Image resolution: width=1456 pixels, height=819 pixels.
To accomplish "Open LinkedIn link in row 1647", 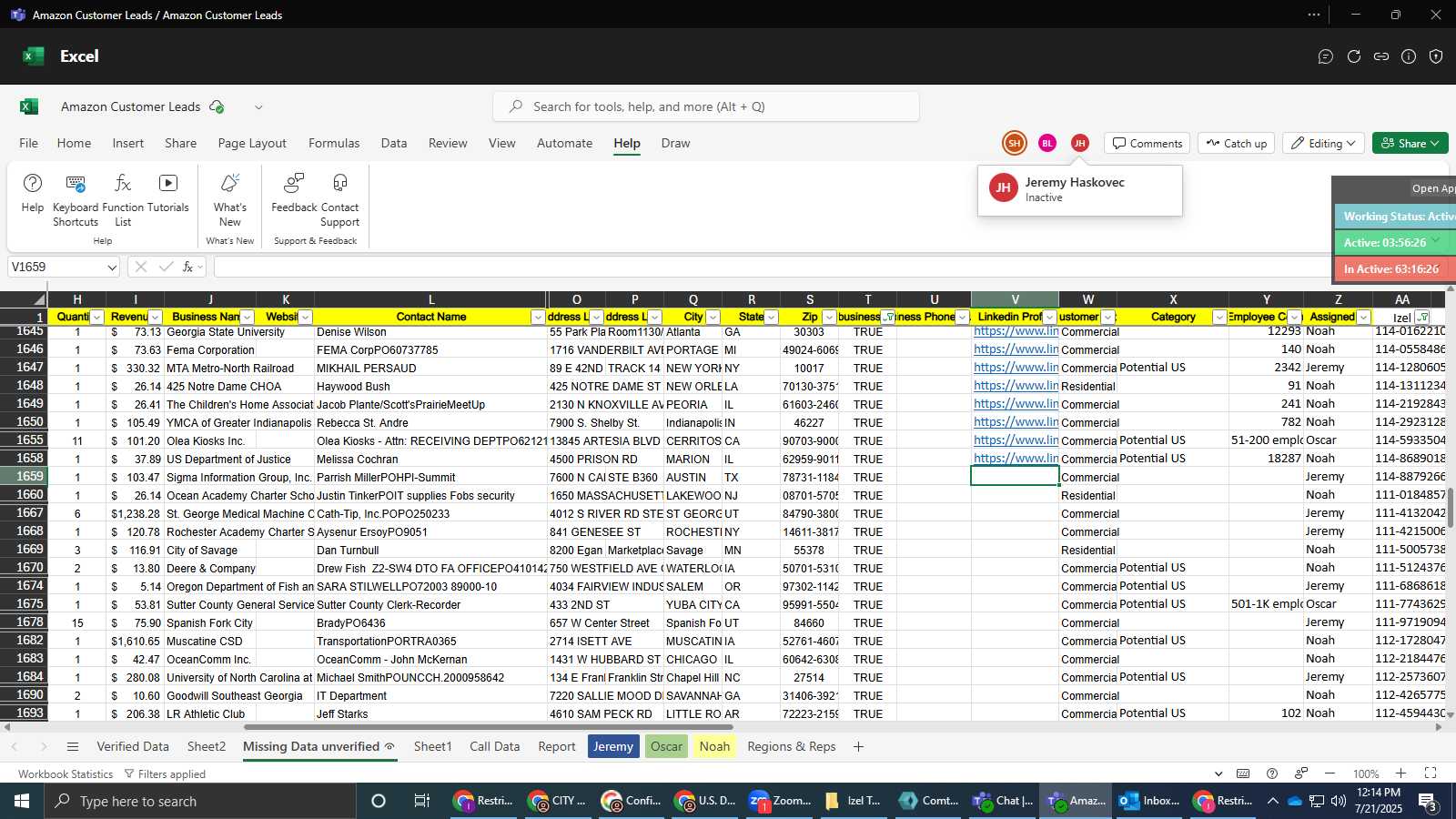I will (1016, 368).
